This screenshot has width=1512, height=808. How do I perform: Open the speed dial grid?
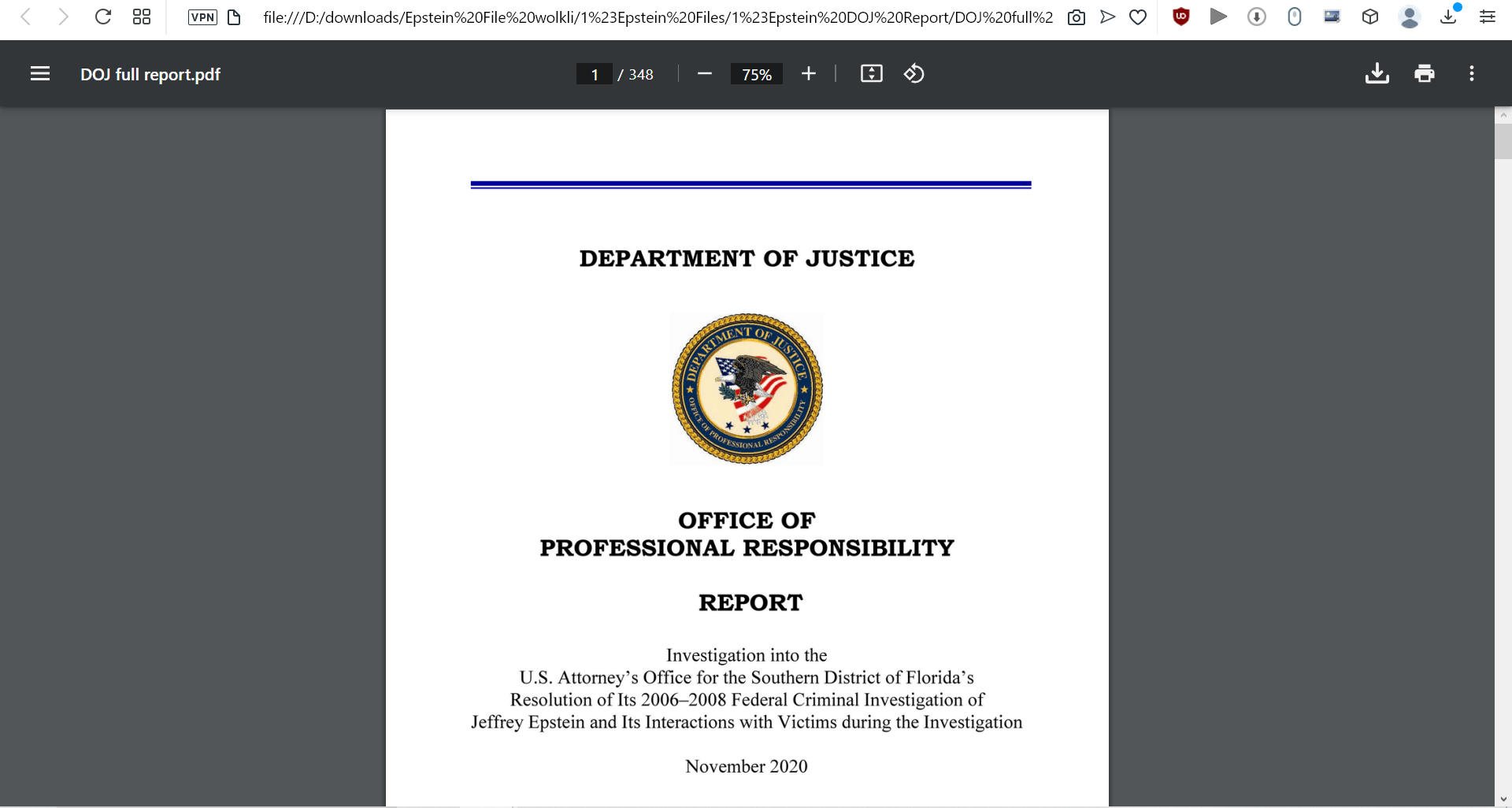point(142,17)
